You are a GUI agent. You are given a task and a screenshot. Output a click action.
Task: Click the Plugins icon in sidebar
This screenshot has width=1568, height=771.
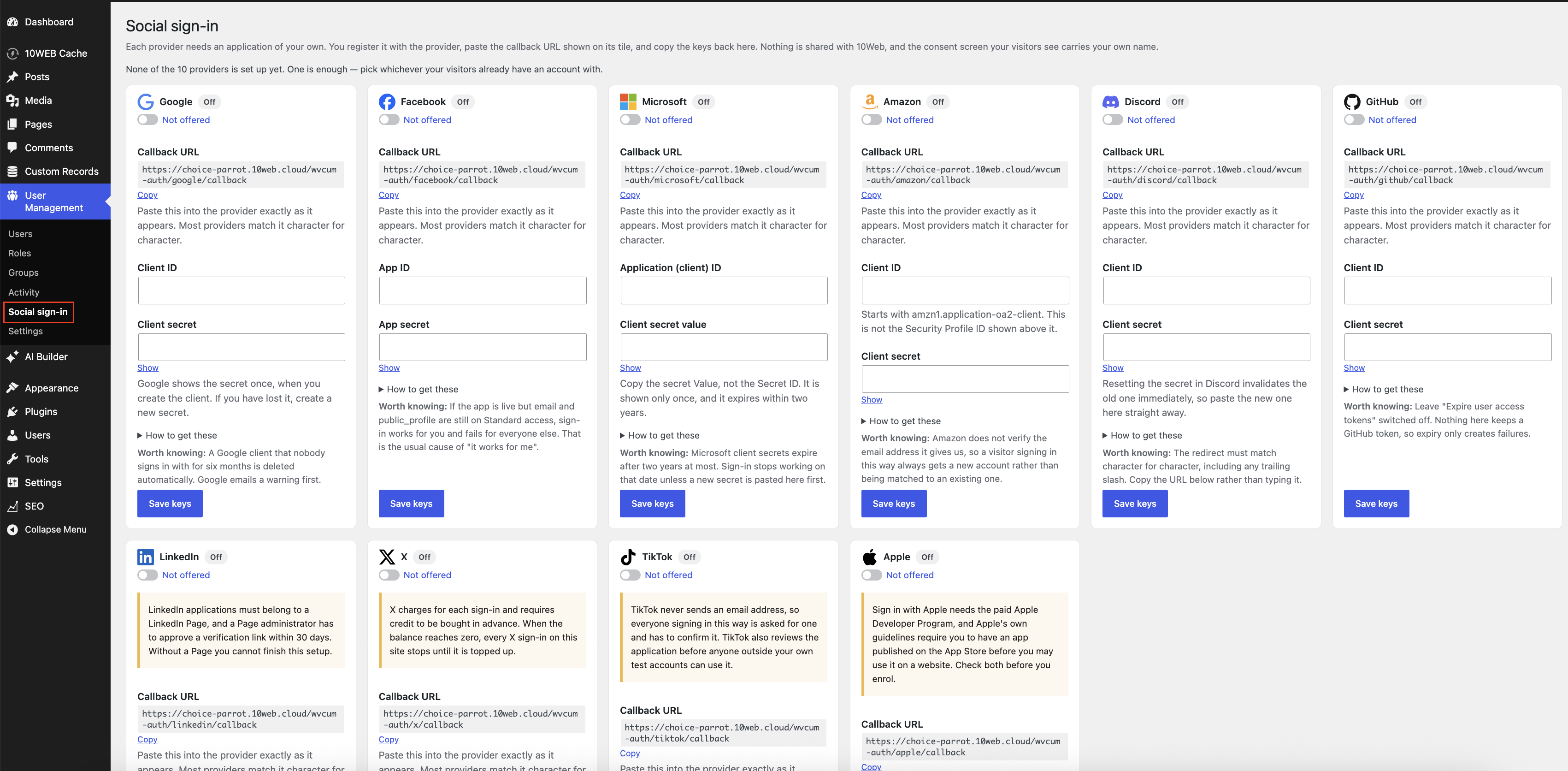pos(12,412)
